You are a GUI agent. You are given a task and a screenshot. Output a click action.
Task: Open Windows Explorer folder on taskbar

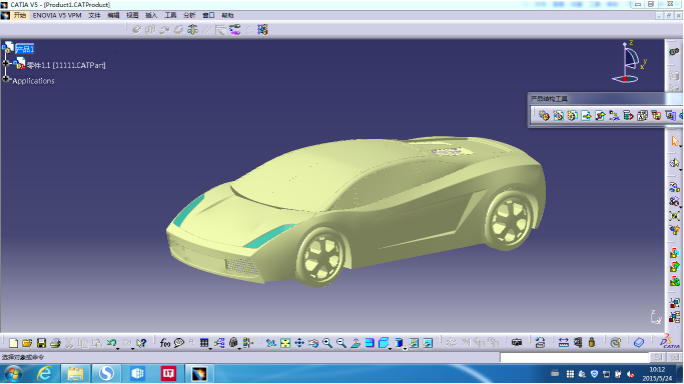(75, 374)
